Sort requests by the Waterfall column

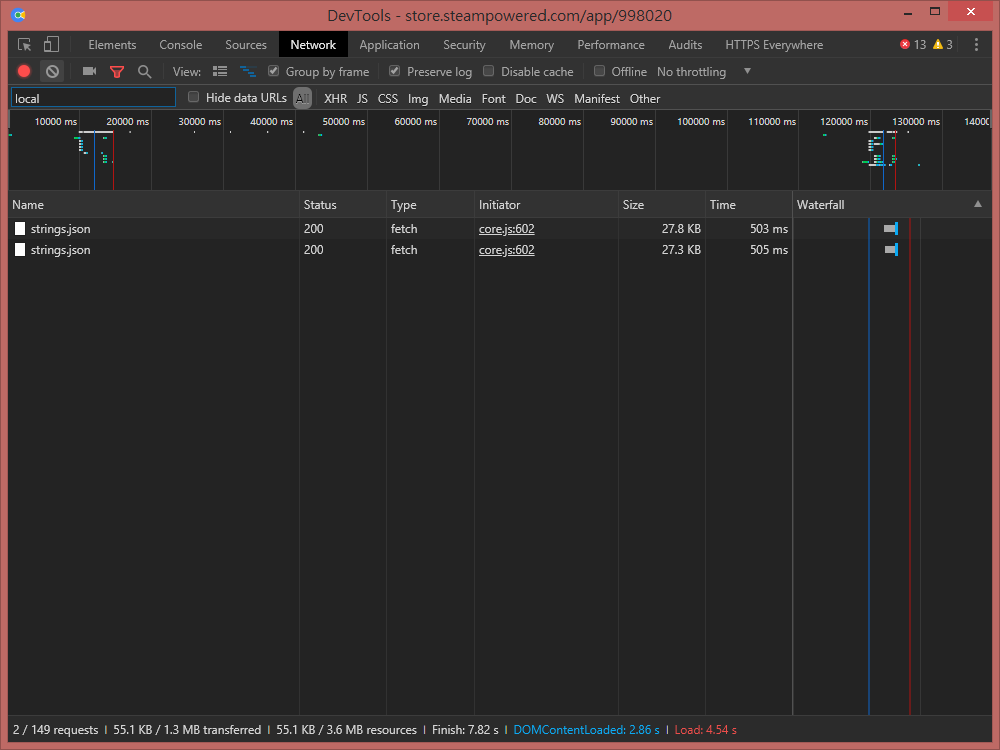820,204
